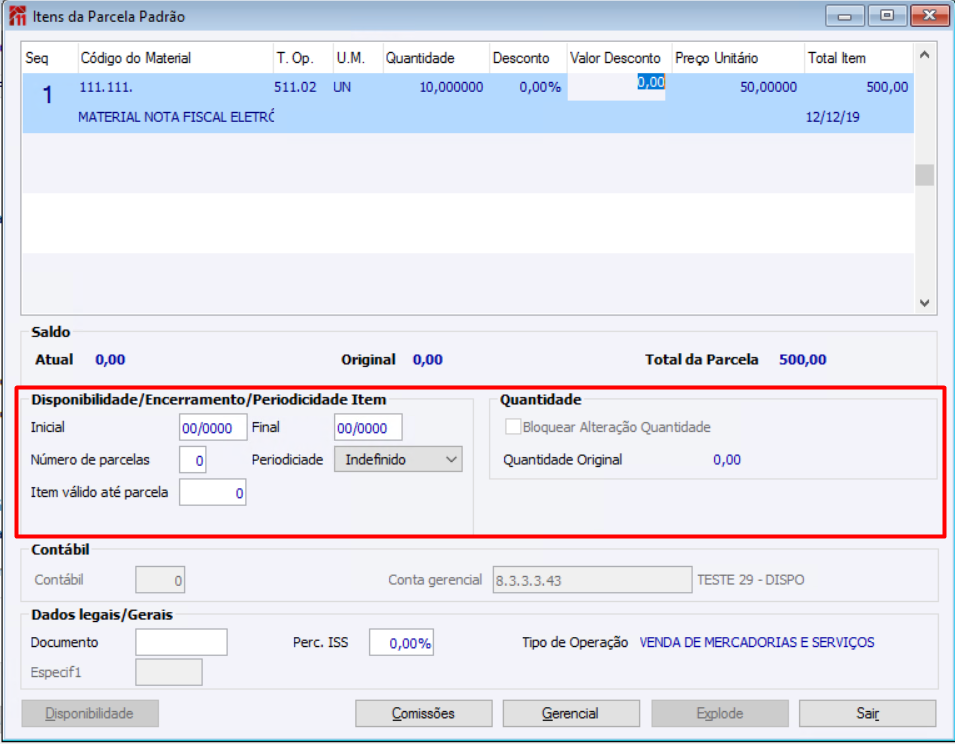Click the Explode button
Screen dimensions: 955x744
point(720,714)
